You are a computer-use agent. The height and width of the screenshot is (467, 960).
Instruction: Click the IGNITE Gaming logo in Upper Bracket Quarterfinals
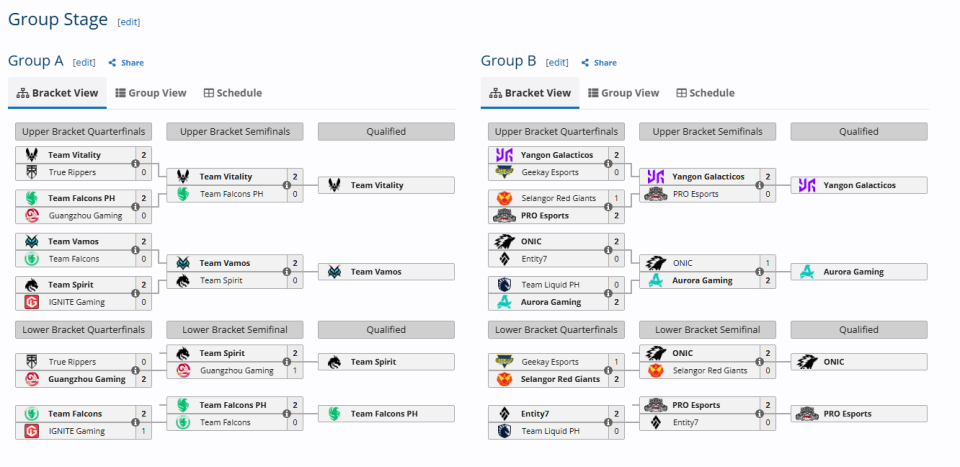pos(32,302)
